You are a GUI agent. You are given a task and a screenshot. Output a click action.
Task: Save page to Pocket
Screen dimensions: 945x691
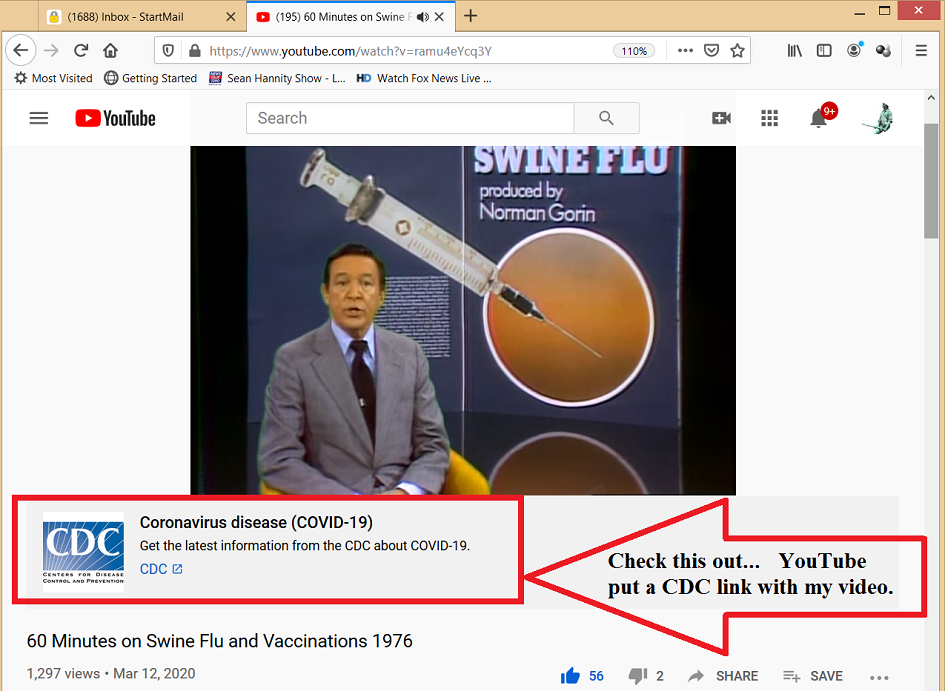[712, 51]
